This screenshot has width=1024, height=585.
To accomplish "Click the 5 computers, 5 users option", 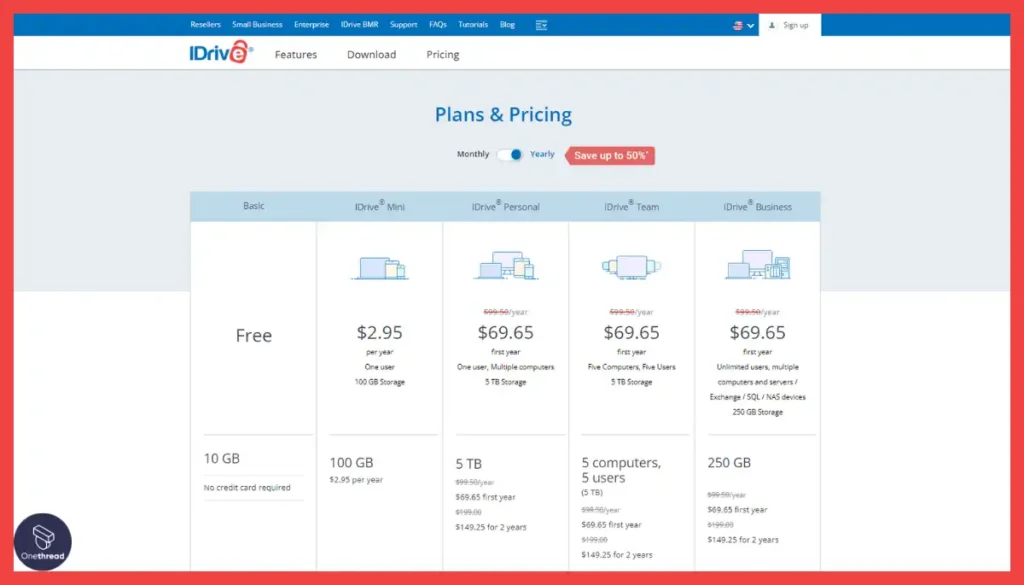I will point(621,470).
